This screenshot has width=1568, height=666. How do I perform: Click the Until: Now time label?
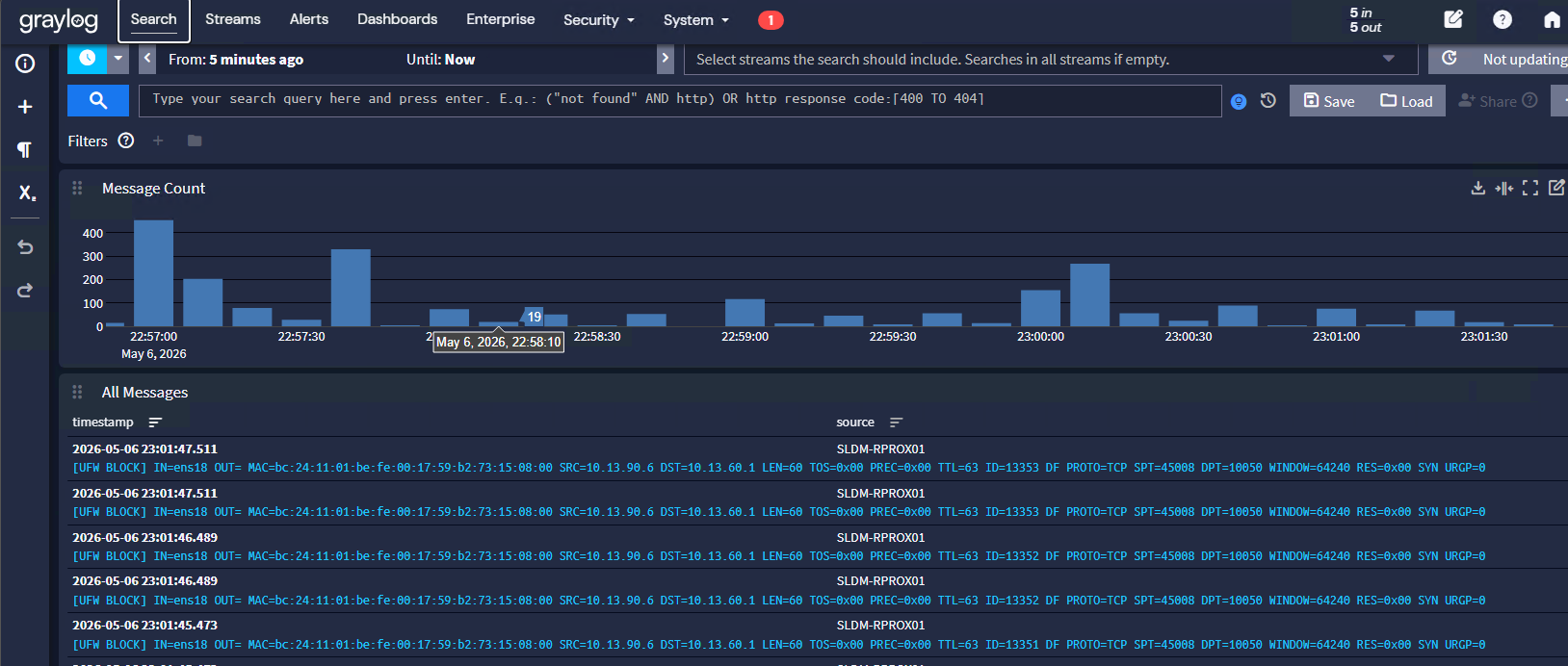441,60
